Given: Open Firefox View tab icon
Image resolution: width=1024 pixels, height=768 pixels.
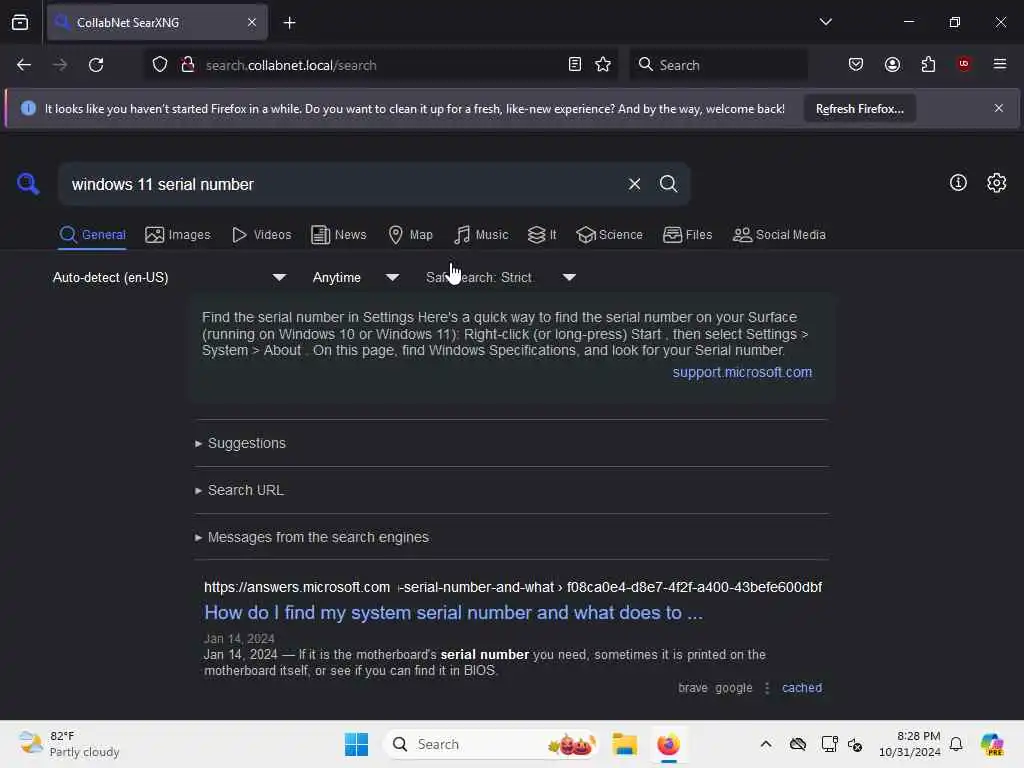Looking at the screenshot, I should coord(20,22).
